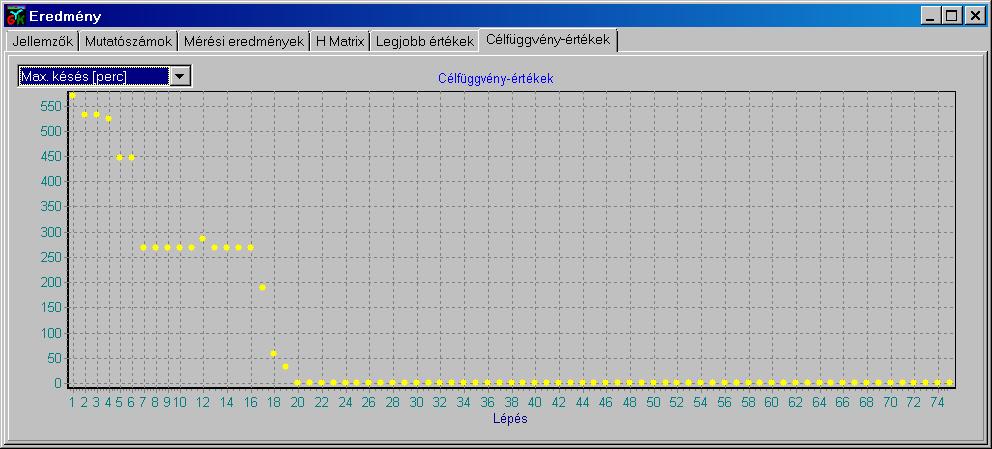The image size is (992, 449).
Task: Click the Eredmény window app icon
Action: [15, 16]
